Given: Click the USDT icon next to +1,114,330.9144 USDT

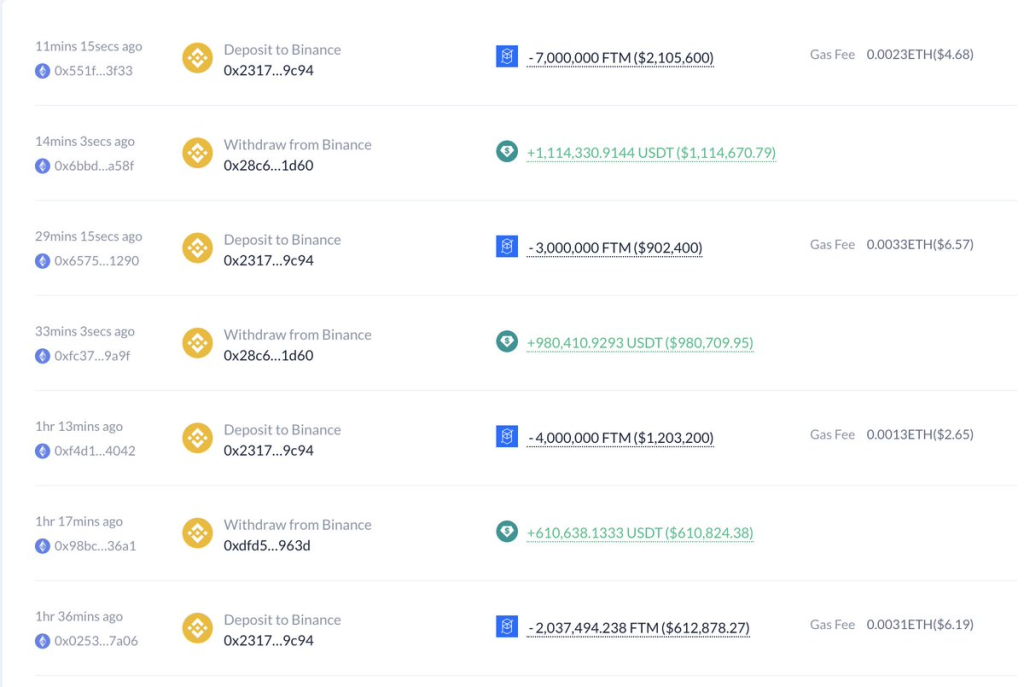Looking at the screenshot, I should point(507,152).
